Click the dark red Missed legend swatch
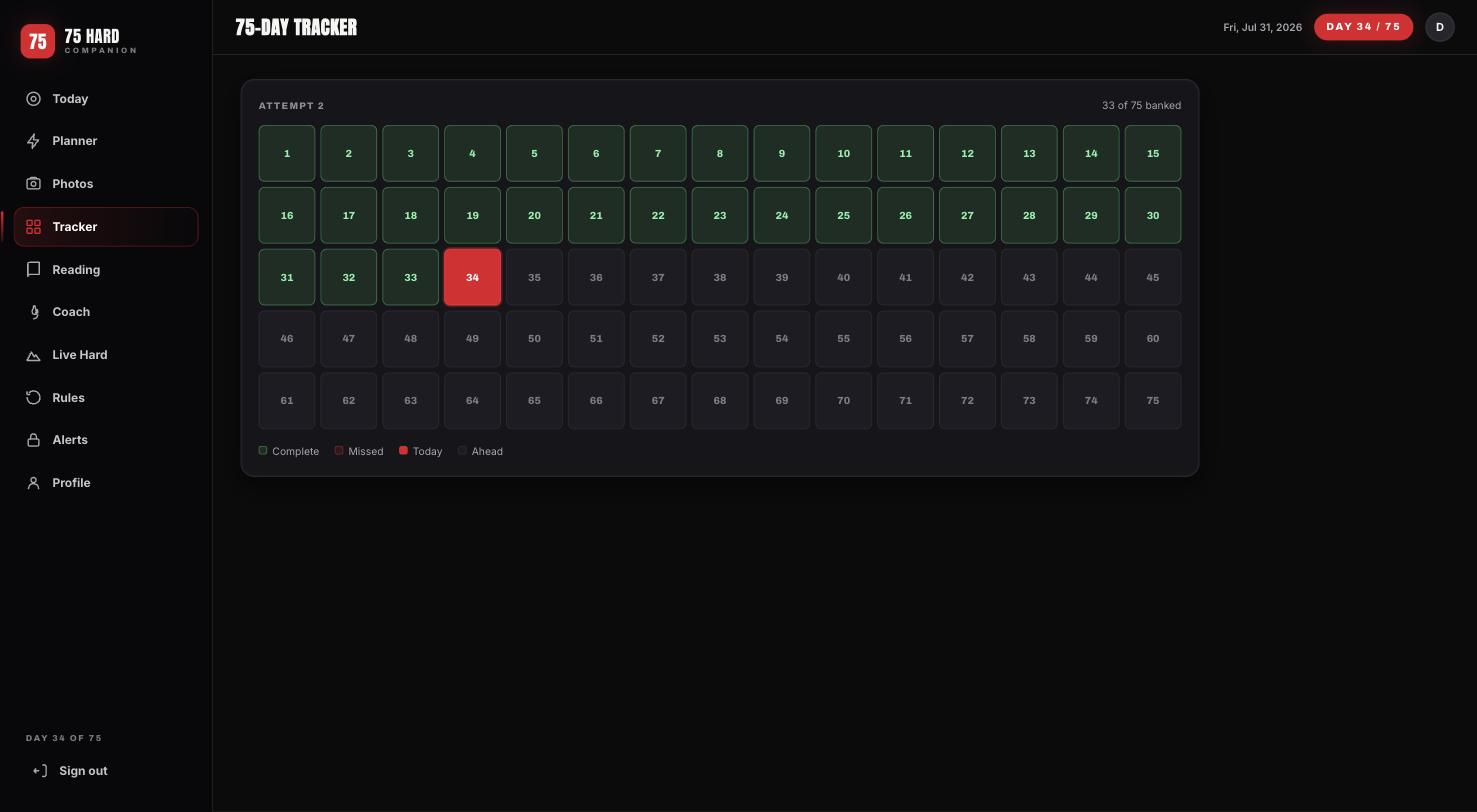Viewport: 1477px width, 812px height. click(339, 450)
